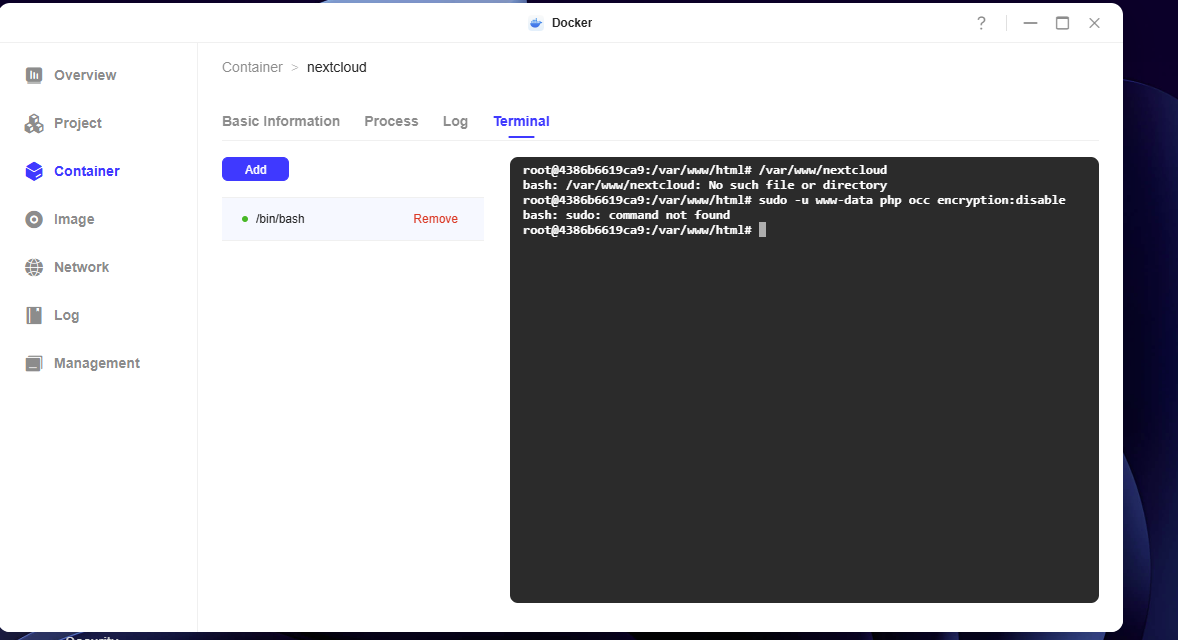Open the Image section label
Viewport: 1178px width, 640px height.
(74, 219)
